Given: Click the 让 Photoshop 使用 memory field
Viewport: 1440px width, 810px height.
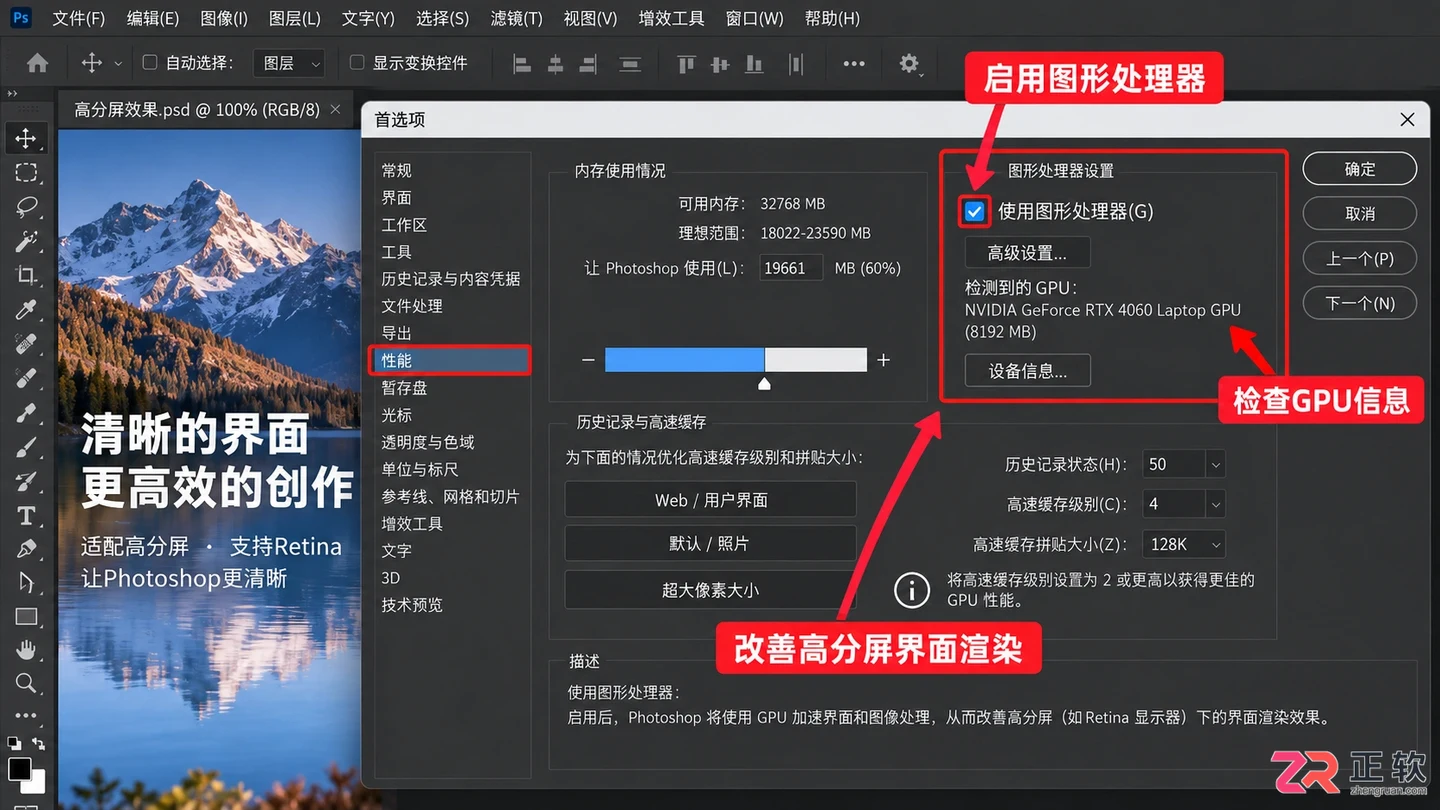Looking at the screenshot, I should [x=791, y=268].
